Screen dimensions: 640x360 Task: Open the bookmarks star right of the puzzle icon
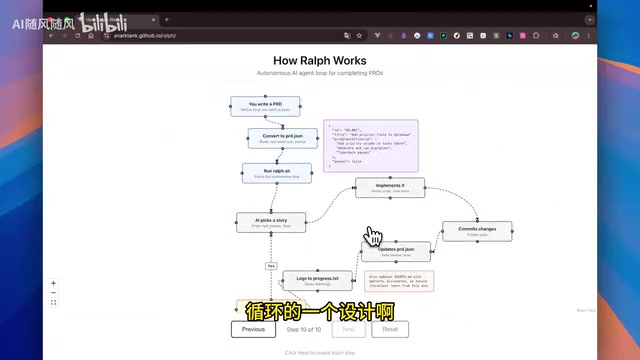click(x=556, y=36)
